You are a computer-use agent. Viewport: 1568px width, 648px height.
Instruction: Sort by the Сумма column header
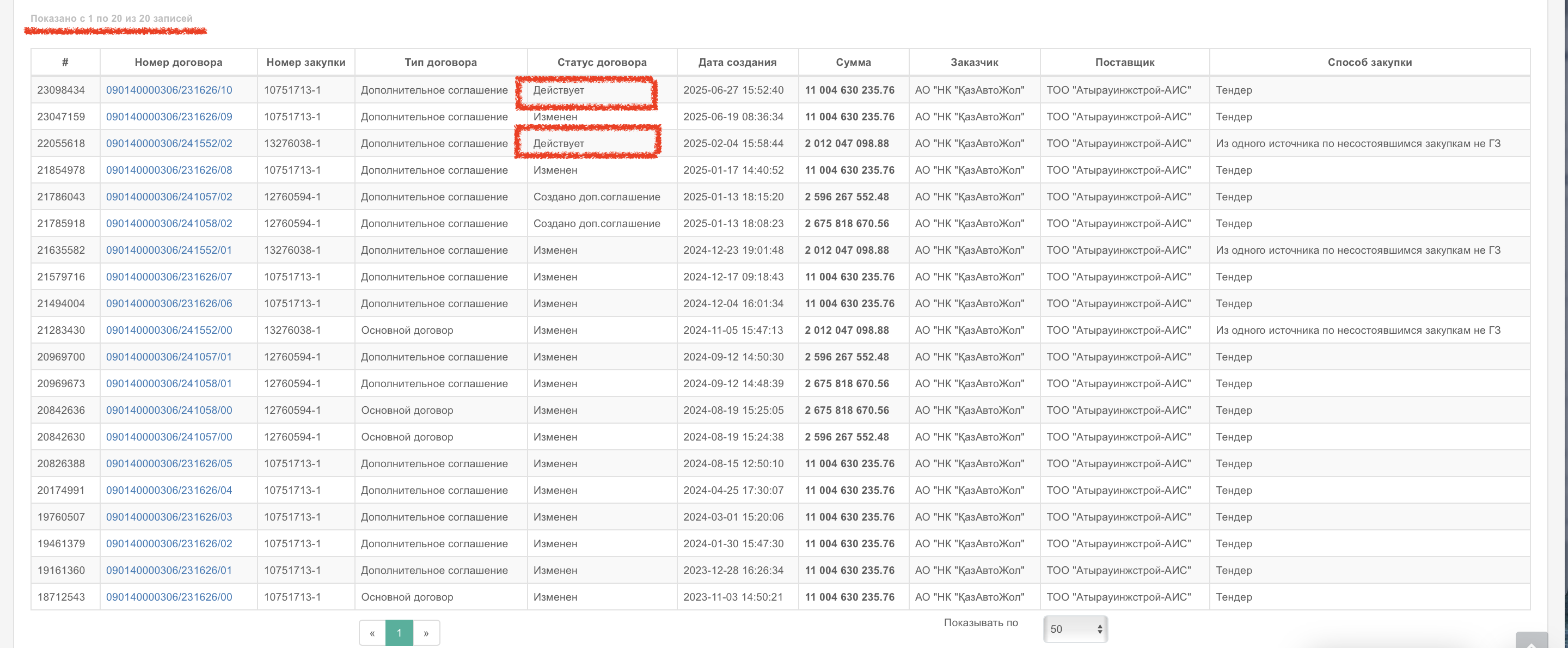click(853, 62)
